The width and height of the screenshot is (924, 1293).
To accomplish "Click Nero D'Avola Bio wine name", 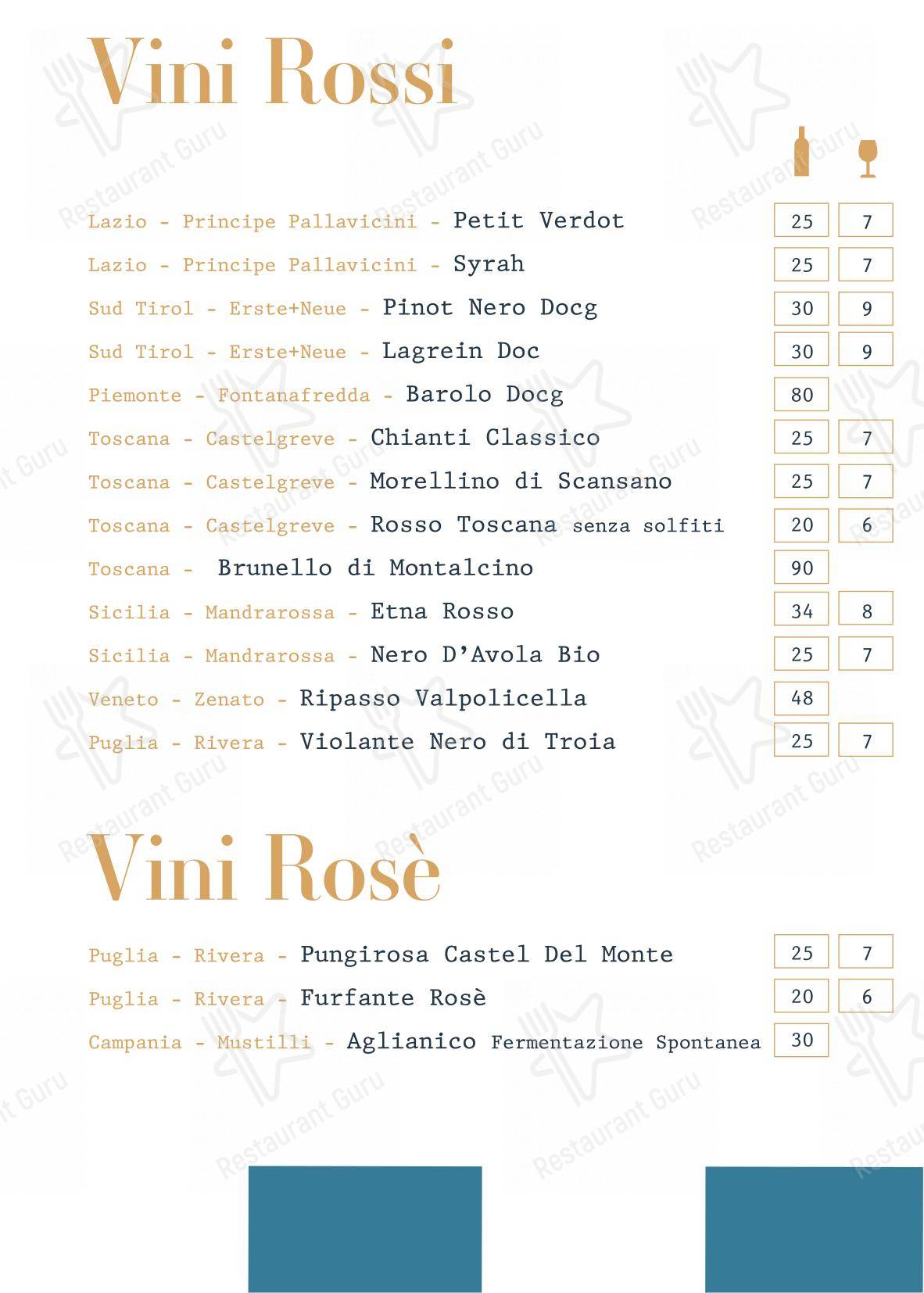I will pyautogui.click(x=485, y=654).
